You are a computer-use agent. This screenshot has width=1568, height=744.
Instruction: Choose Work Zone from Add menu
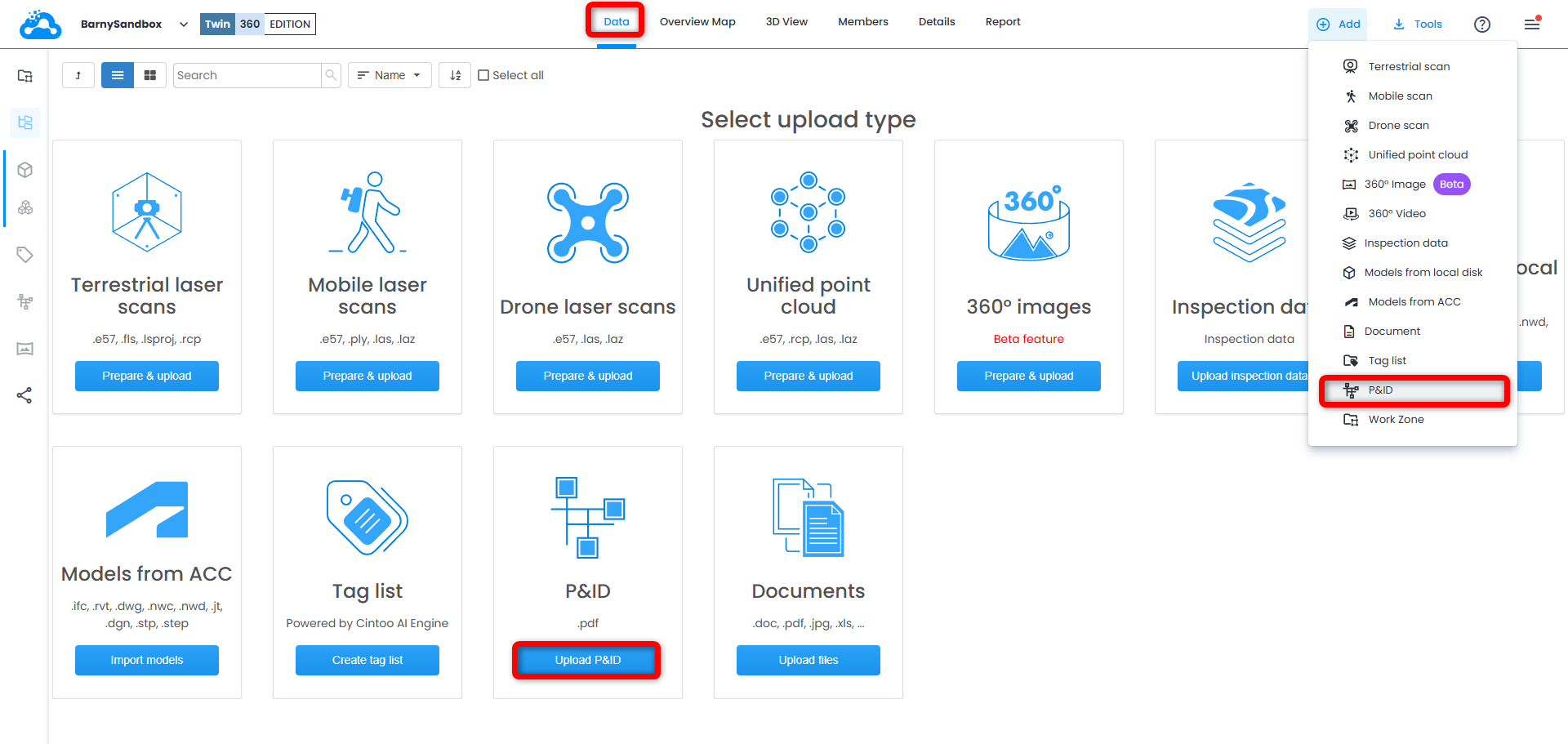[x=1413, y=420]
